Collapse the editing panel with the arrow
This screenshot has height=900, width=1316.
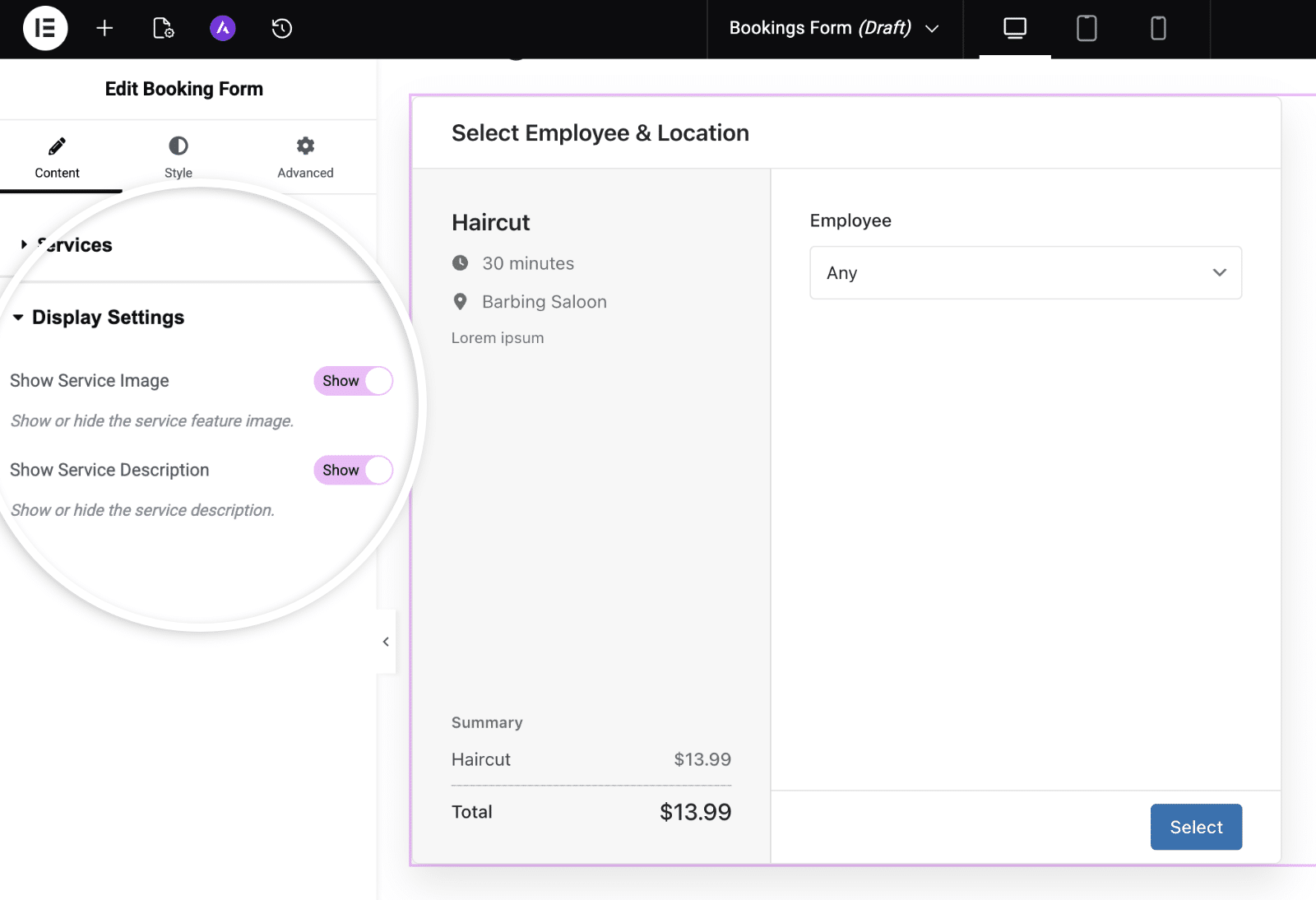click(385, 642)
